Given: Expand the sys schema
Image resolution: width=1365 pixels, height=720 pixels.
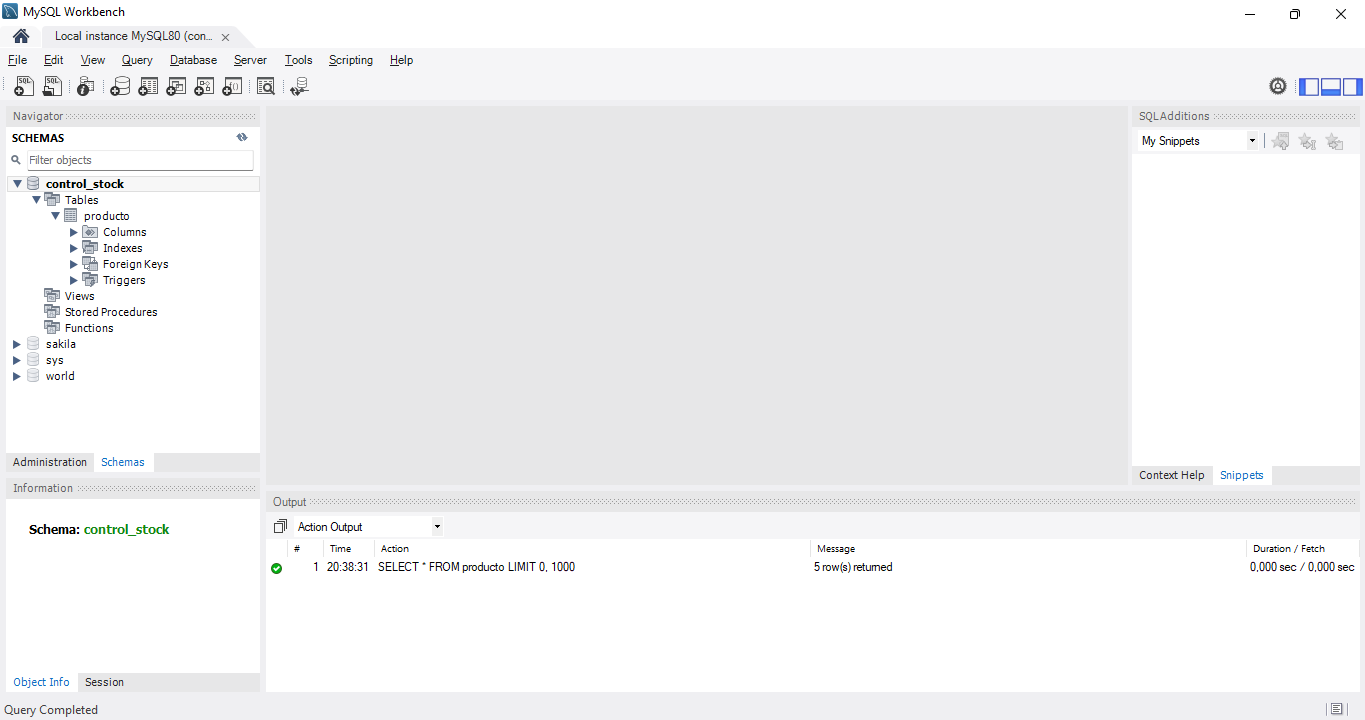Looking at the screenshot, I should [16, 360].
